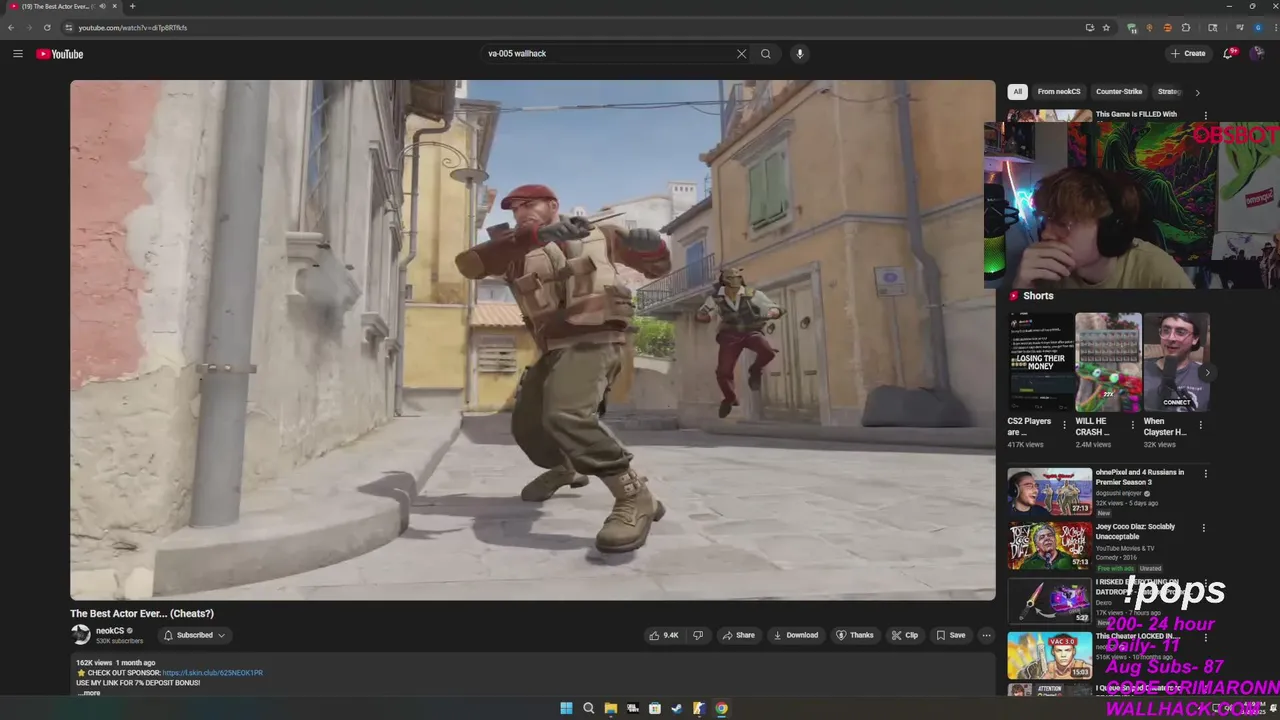Mute the tab via its speaker icon
1280x720 pixels.
(x=102, y=6)
